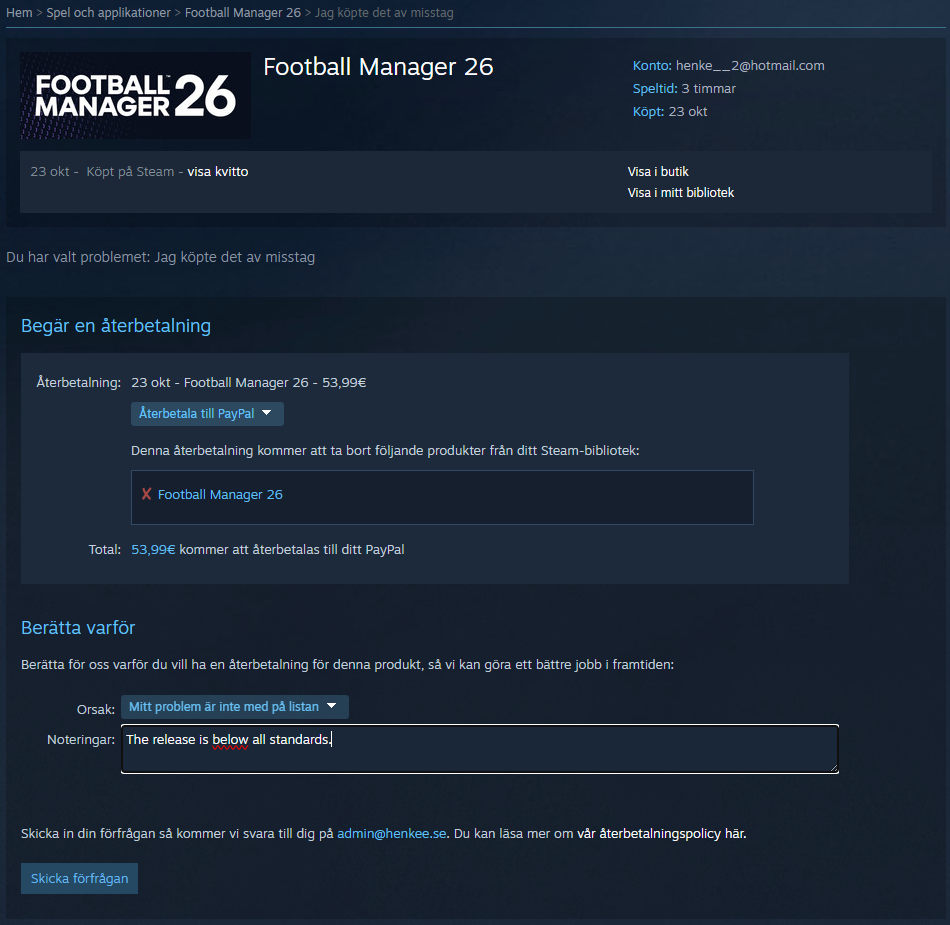Screen dimensions: 950x925
Task: Open Spel och applikationer breadcrumb link
Action: click(108, 13)
